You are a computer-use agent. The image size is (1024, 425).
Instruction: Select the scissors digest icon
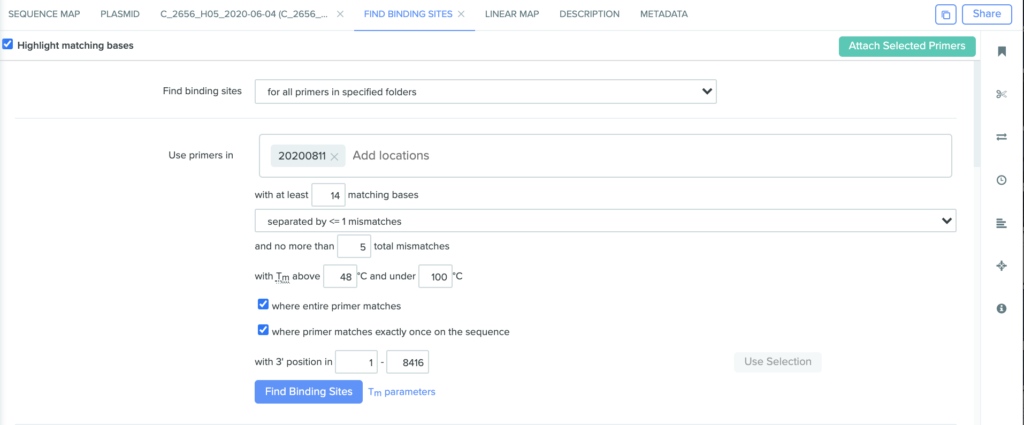(1001, 94)
